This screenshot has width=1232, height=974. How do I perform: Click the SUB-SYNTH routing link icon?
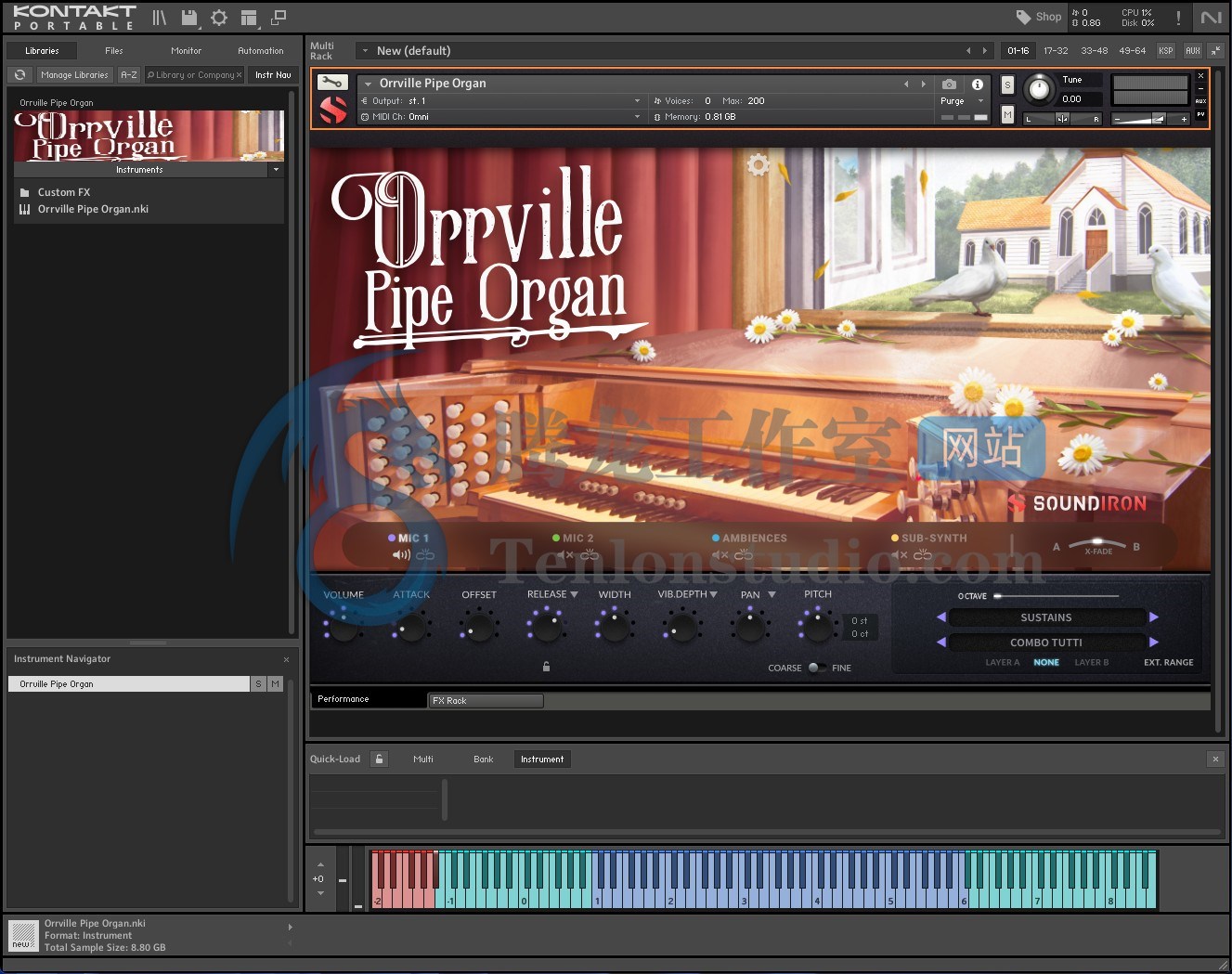point(923,555)
